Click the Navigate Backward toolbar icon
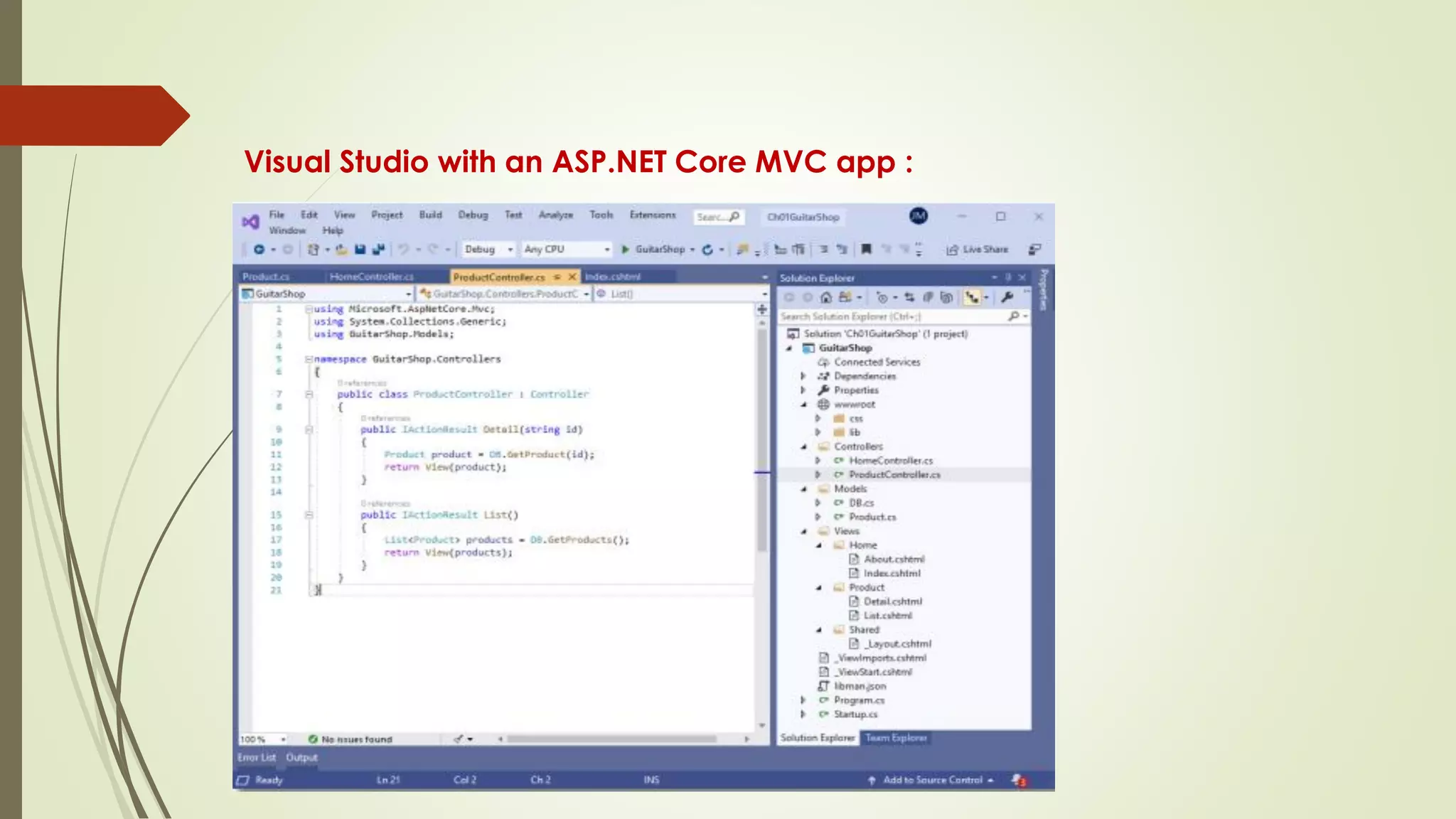 259,250
